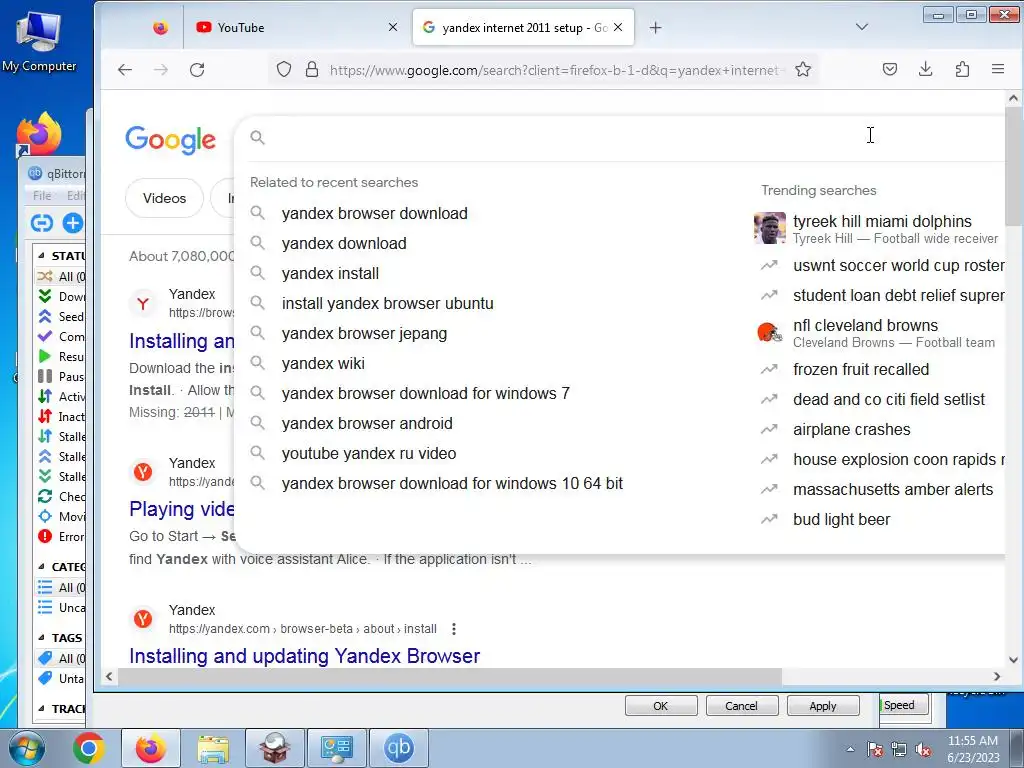Viewport: 1024px width, 768px height.
Task: Select yandex internet 2011 setup tab
Action: [x=523, y=27]
